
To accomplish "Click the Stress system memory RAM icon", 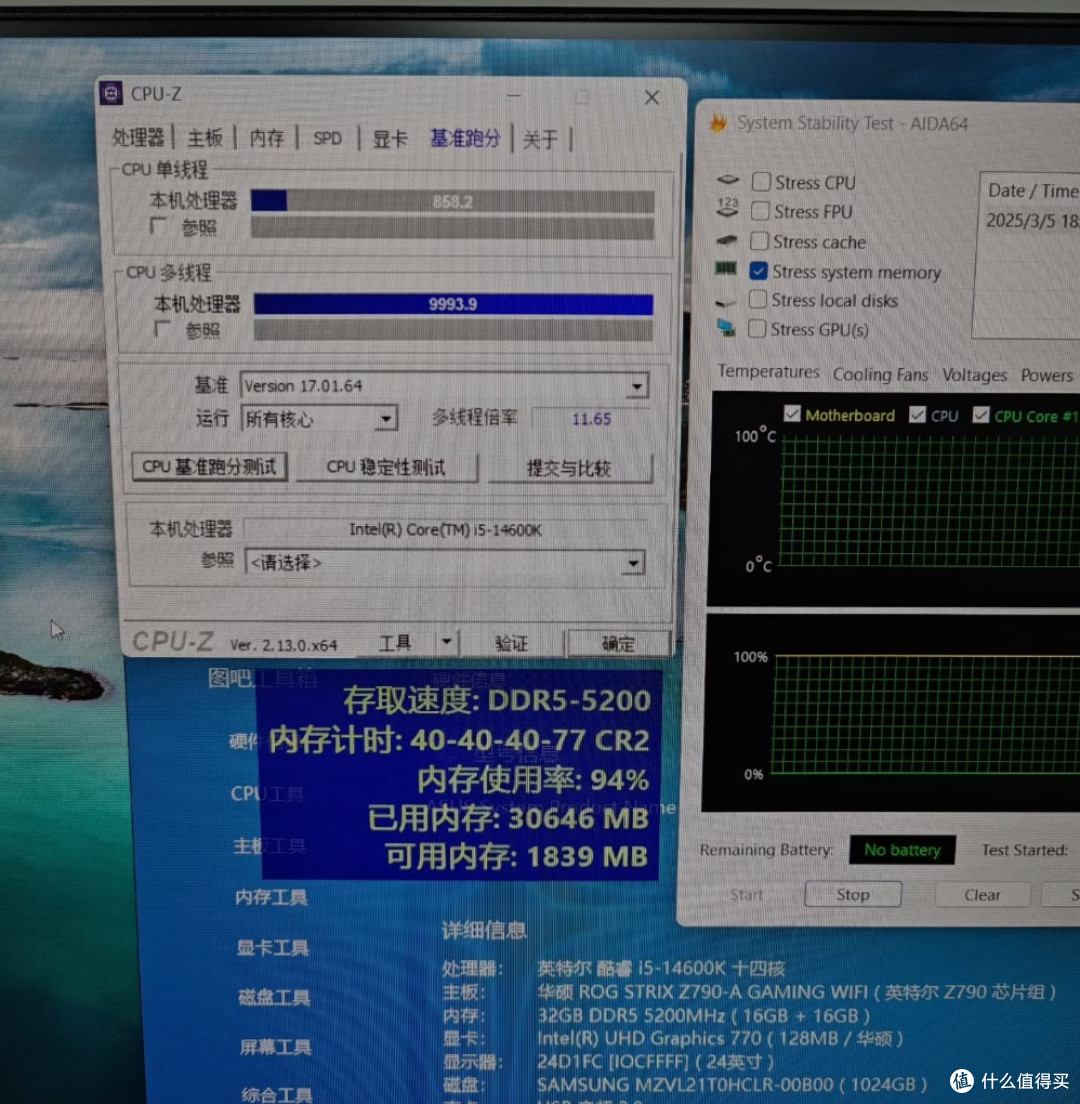I will click(x=725, y=269).
